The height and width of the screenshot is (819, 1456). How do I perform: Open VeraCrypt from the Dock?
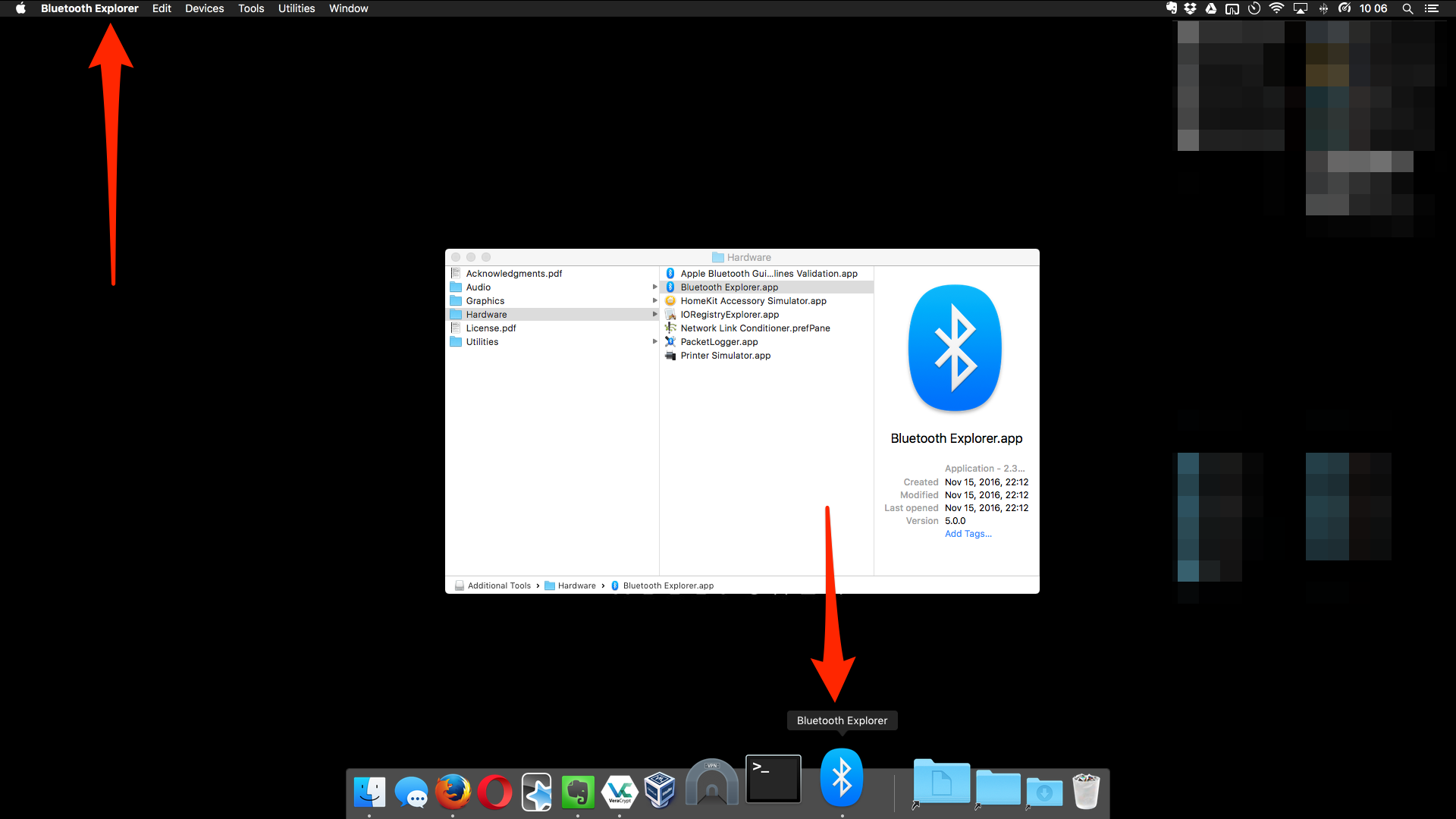tap(620, 792)
